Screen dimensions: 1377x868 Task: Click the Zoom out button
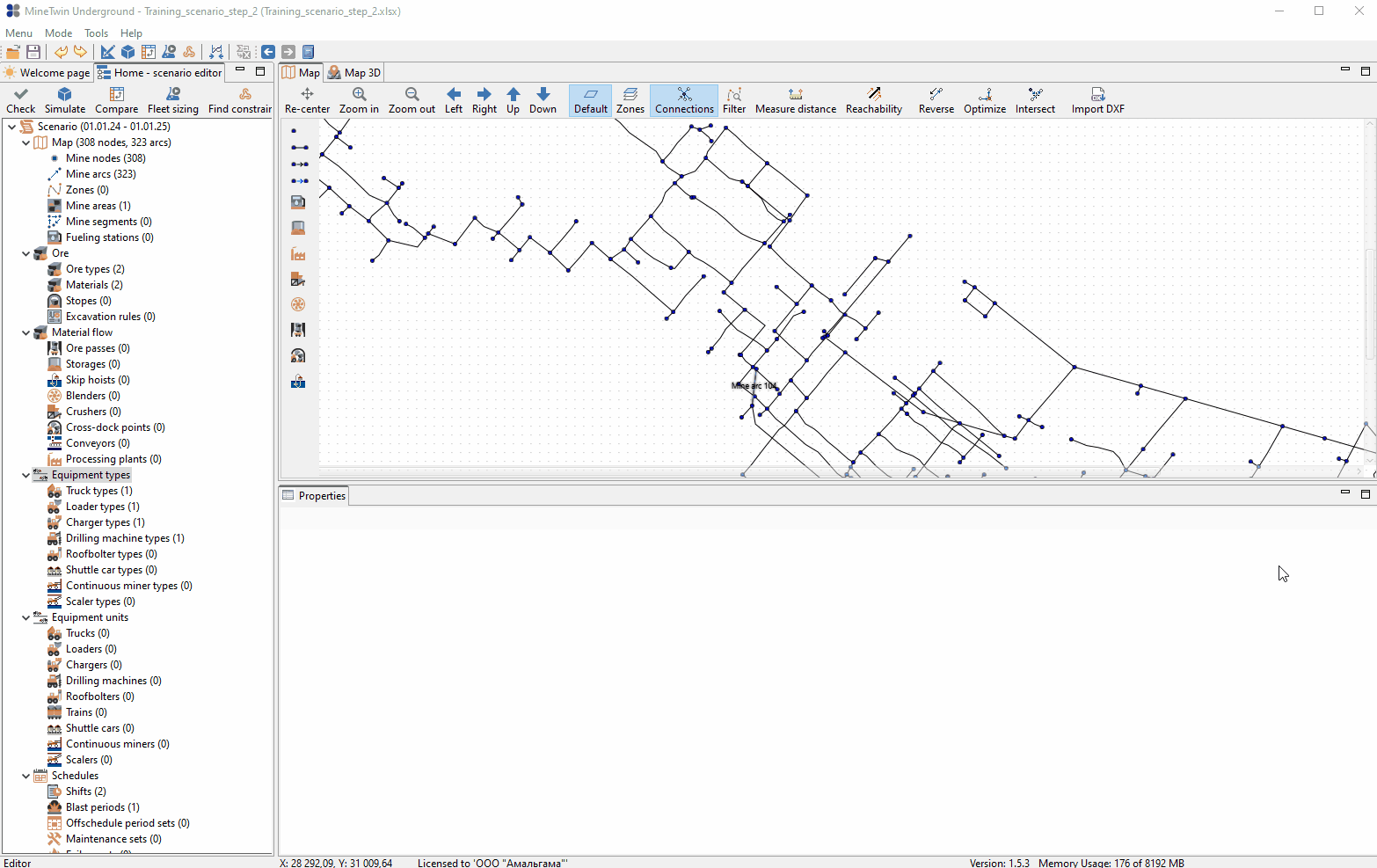pos(412,100)
